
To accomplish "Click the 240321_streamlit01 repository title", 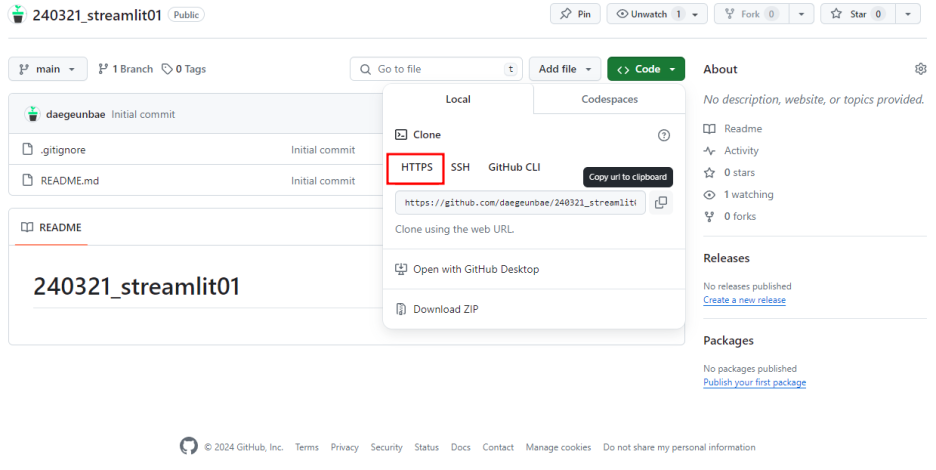I will click(x=97, y=15).
